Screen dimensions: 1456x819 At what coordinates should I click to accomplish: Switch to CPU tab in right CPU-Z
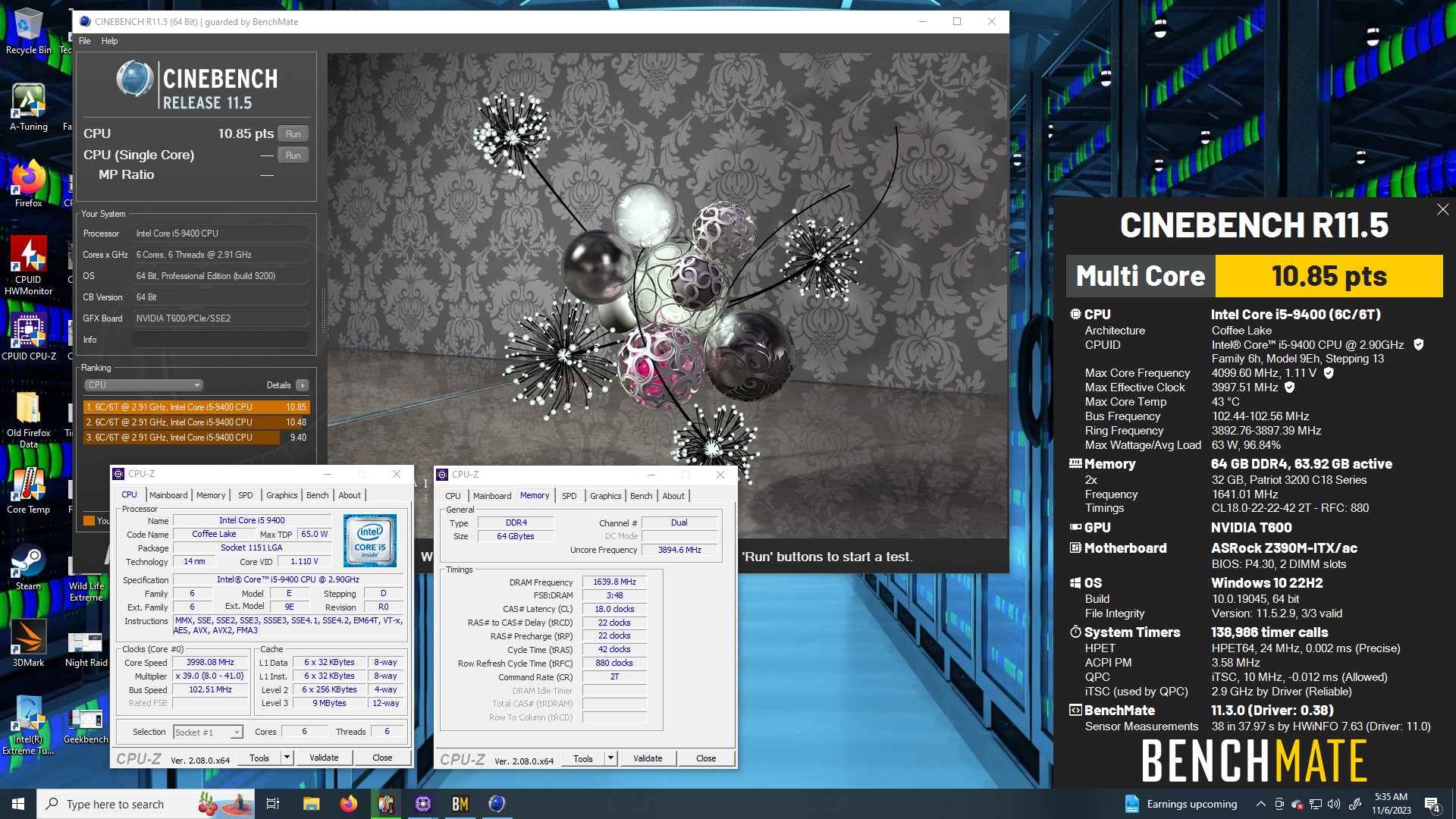pos(453,496)
